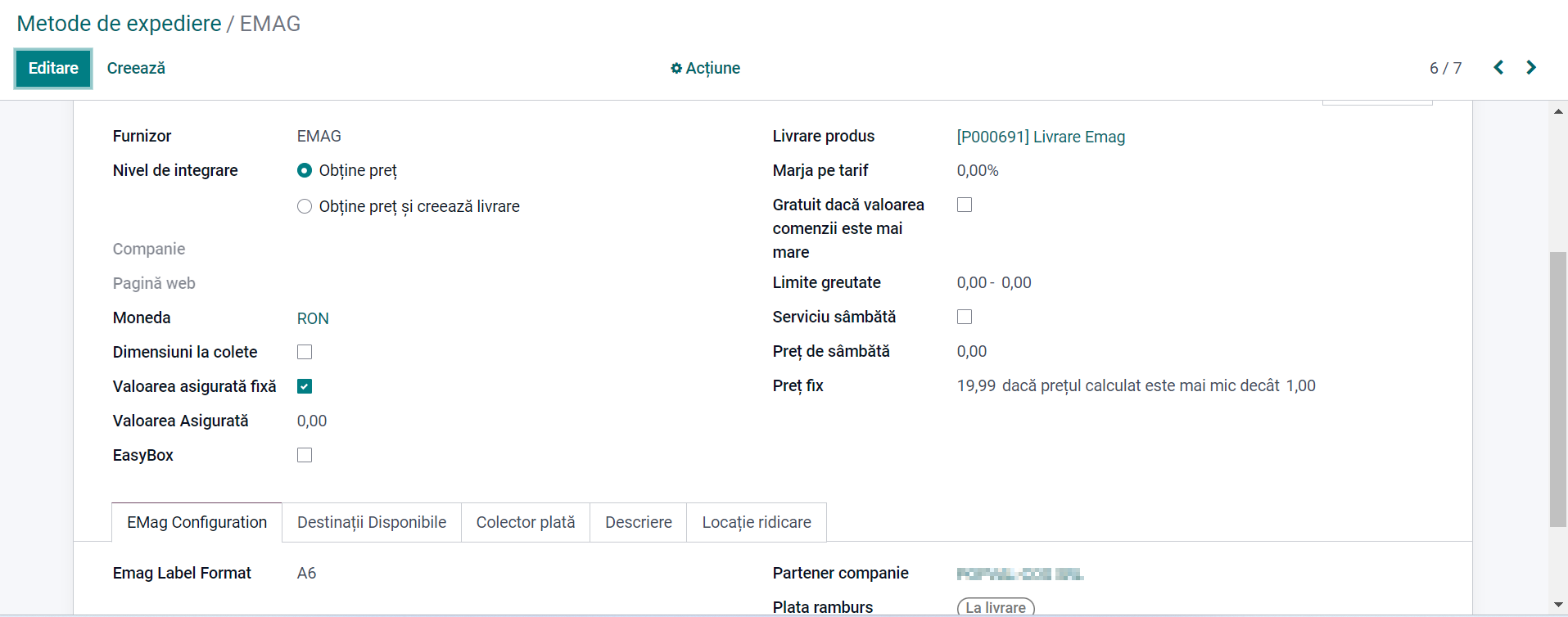The image size is (1568, 617).
Task: Switch to Descriere tab
Action: coord(639,522)
